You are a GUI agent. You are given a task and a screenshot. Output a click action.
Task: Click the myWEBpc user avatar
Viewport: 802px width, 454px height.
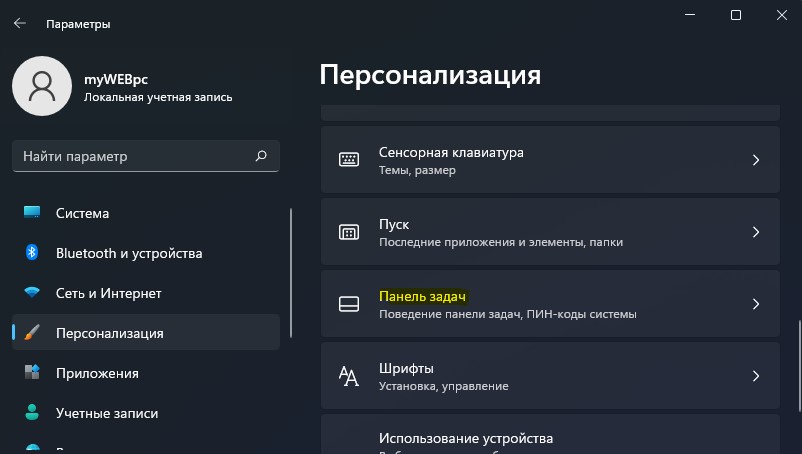(x=42, y=86)
